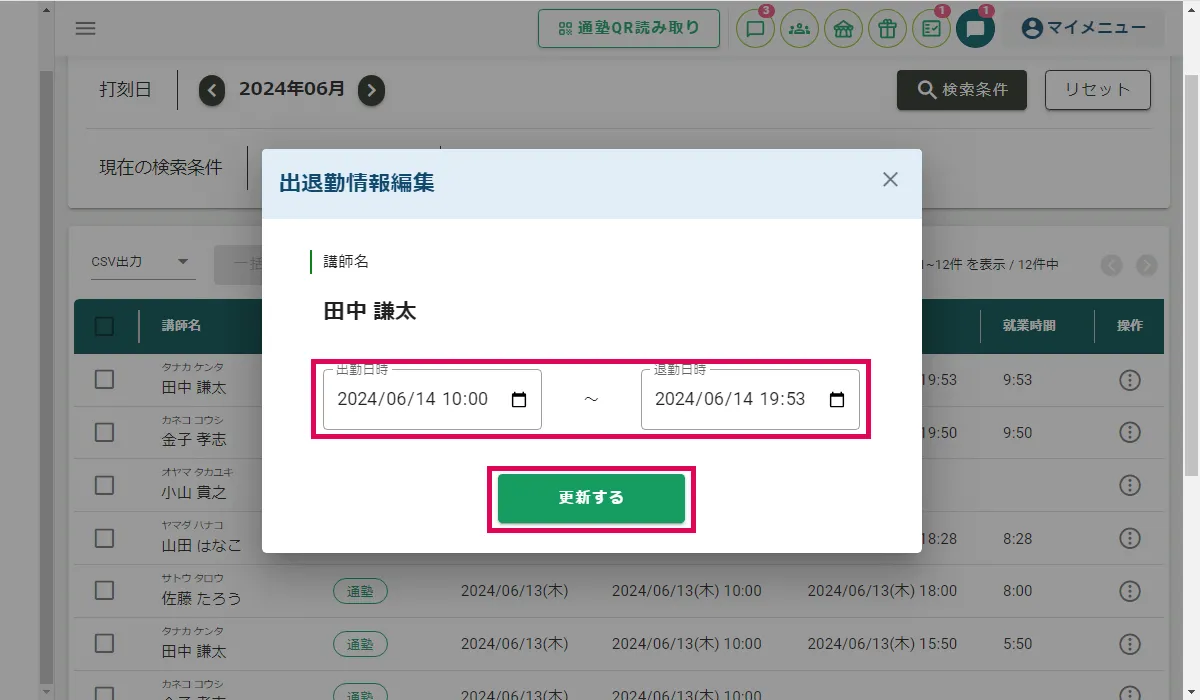
Task: Select the checkbox for 小山 貫之
Action: tap(104, 485)
